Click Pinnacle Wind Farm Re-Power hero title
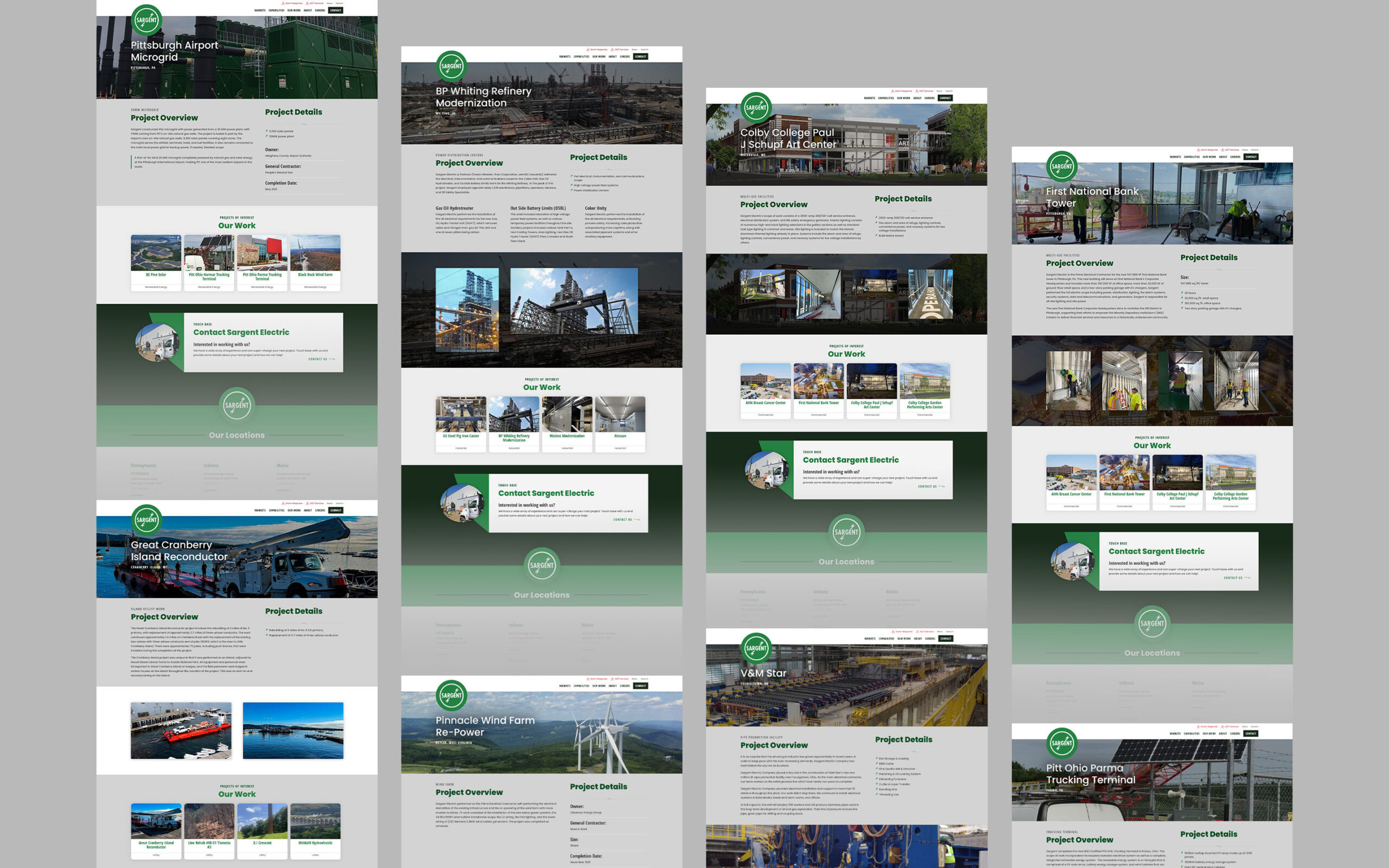The width and height of the screenshot is (1389, 868). pyautogui.click(x=485, y=726)
